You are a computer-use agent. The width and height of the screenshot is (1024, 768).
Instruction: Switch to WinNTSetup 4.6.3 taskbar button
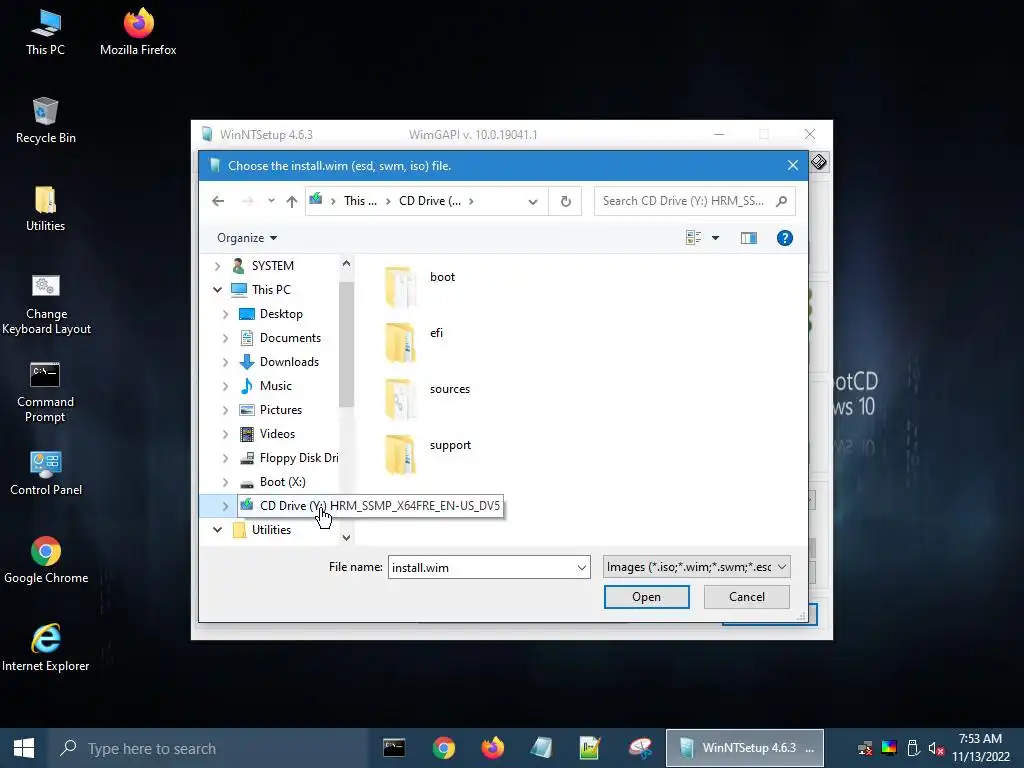[744, 748]
